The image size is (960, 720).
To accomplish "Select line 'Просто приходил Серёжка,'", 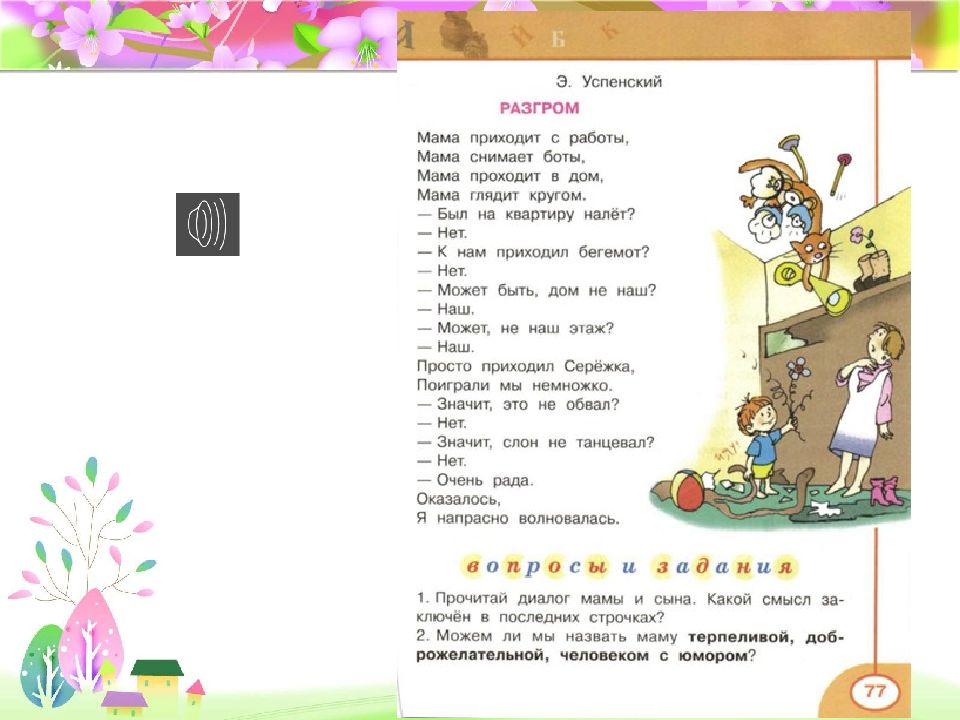I will (525, 367).
